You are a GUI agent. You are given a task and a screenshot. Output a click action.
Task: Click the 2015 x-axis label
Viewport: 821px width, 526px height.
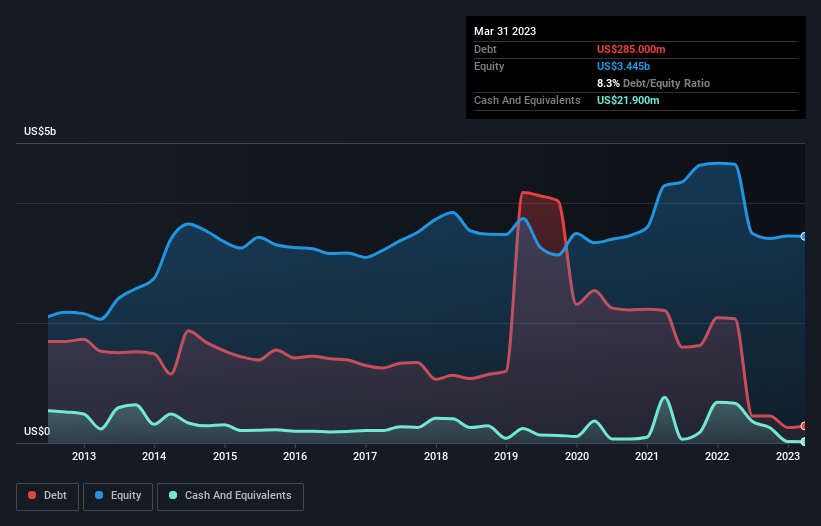[225, 456]
